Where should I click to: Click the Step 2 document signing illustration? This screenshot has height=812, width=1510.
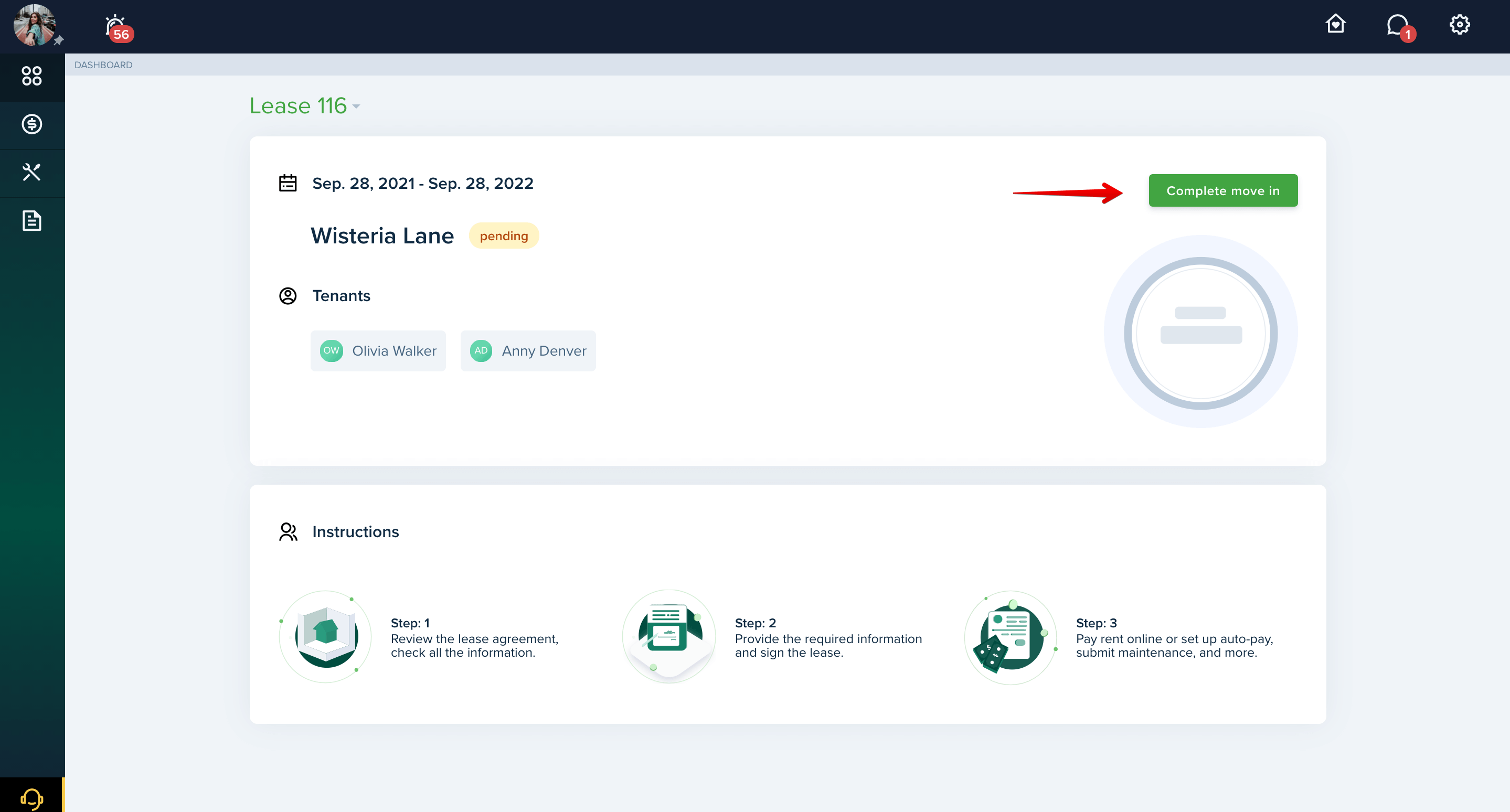tap(669, 637)
